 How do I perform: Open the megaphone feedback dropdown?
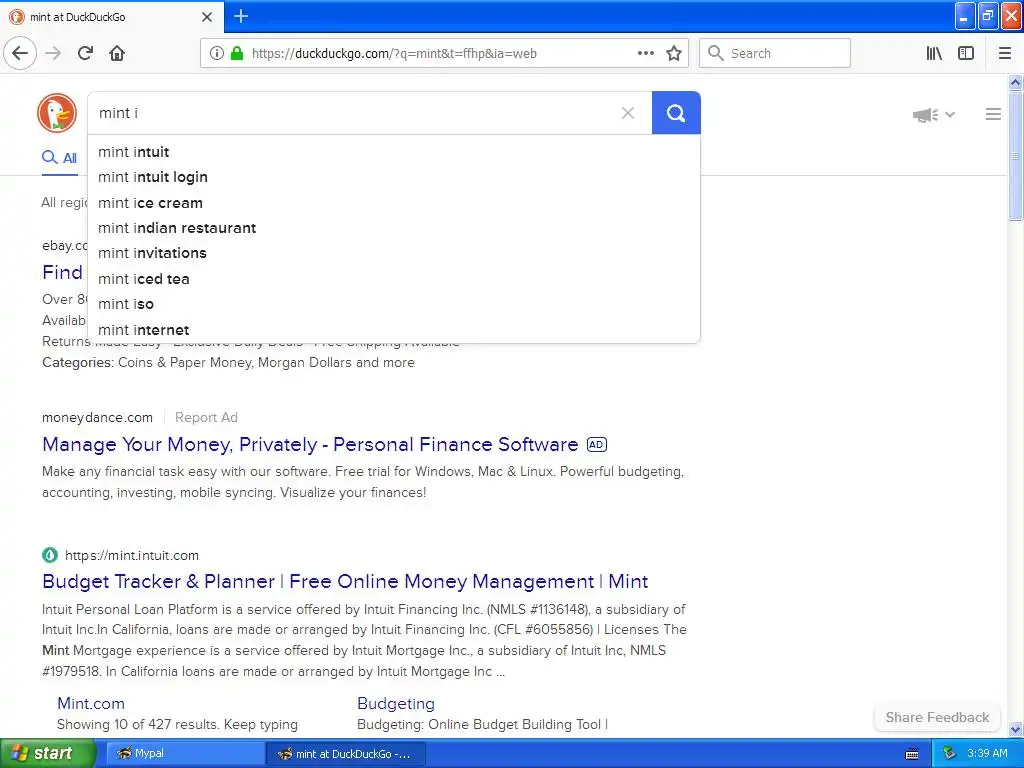pyautogui.click(x=934, y=115)
